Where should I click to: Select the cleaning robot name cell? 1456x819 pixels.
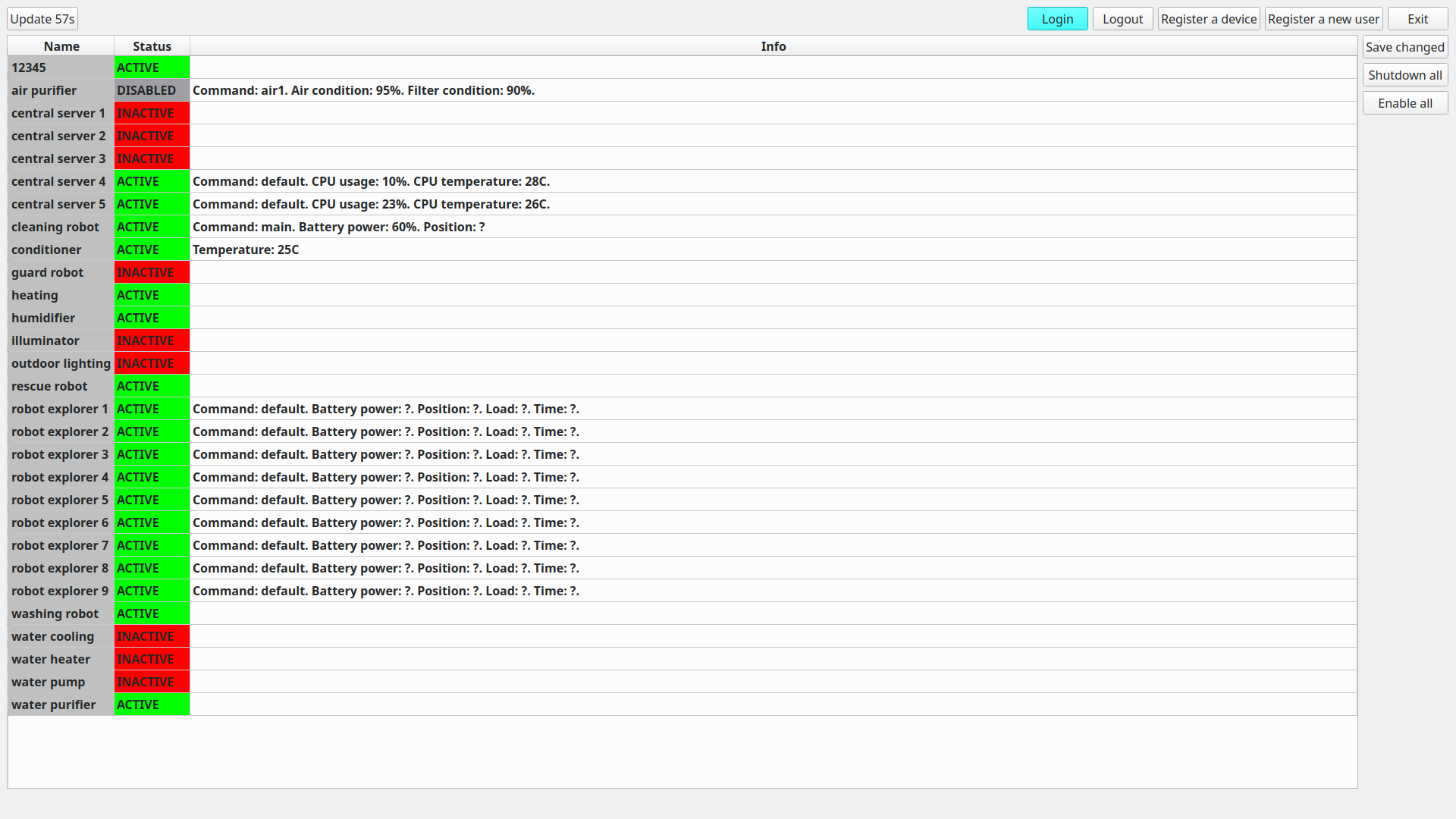61,227
